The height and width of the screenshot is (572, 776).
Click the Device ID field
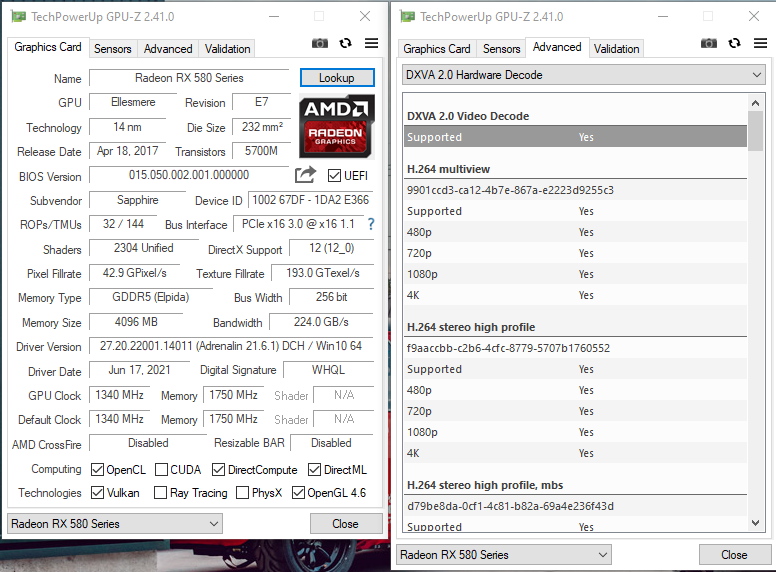[x=310, y=200]
